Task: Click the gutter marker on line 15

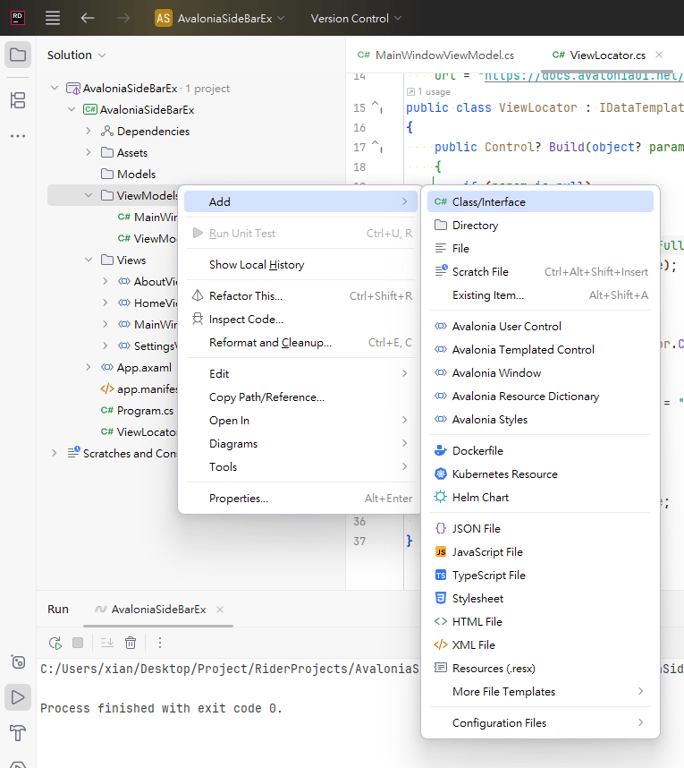Action: [x=377, y=106]
